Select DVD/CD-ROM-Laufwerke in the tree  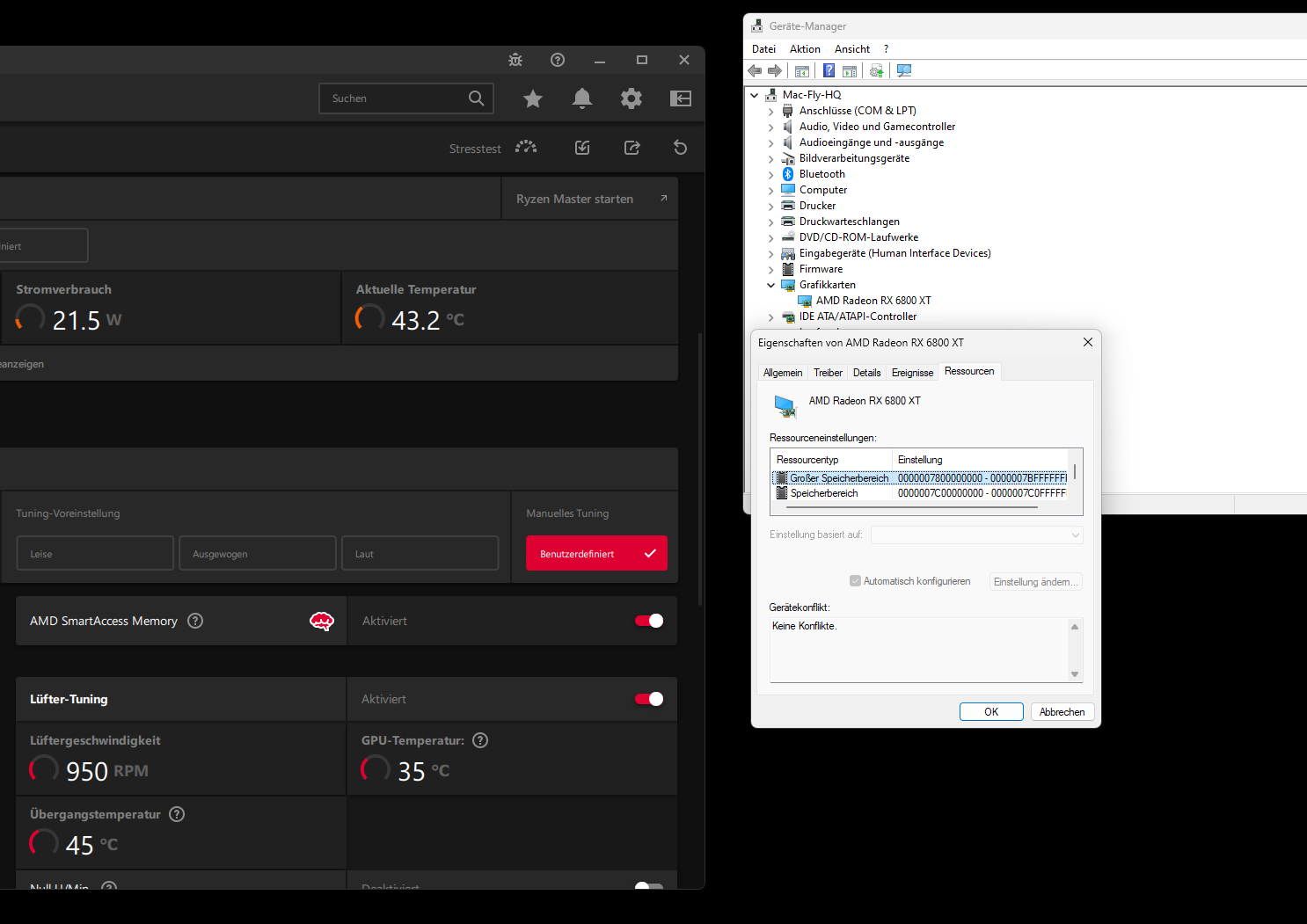[x=858, y=237]
